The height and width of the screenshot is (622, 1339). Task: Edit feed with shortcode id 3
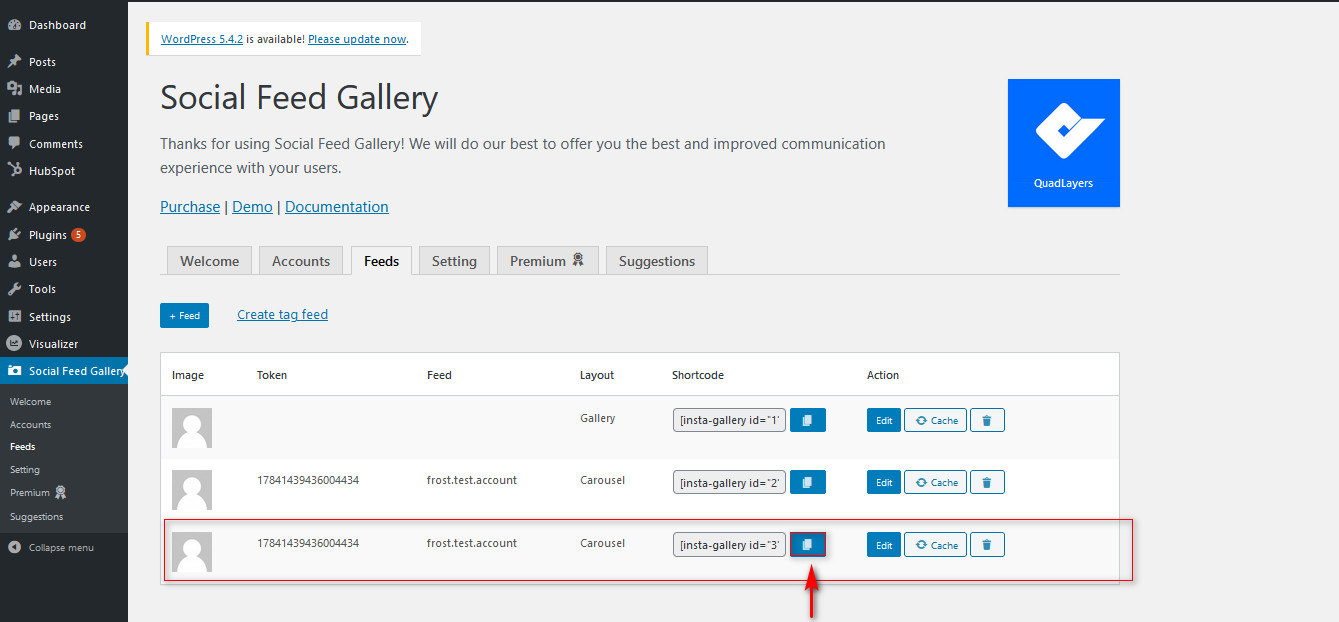(884, 545)
